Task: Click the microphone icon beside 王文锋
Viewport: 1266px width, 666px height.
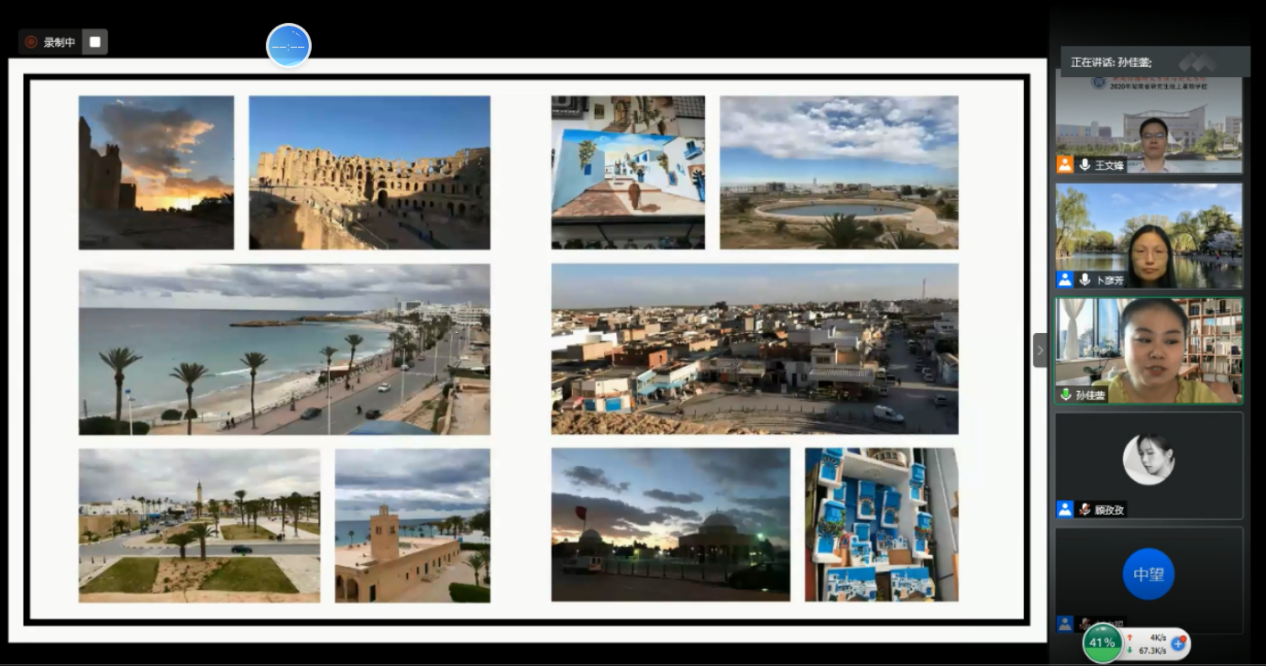Action: (1084, 165)
